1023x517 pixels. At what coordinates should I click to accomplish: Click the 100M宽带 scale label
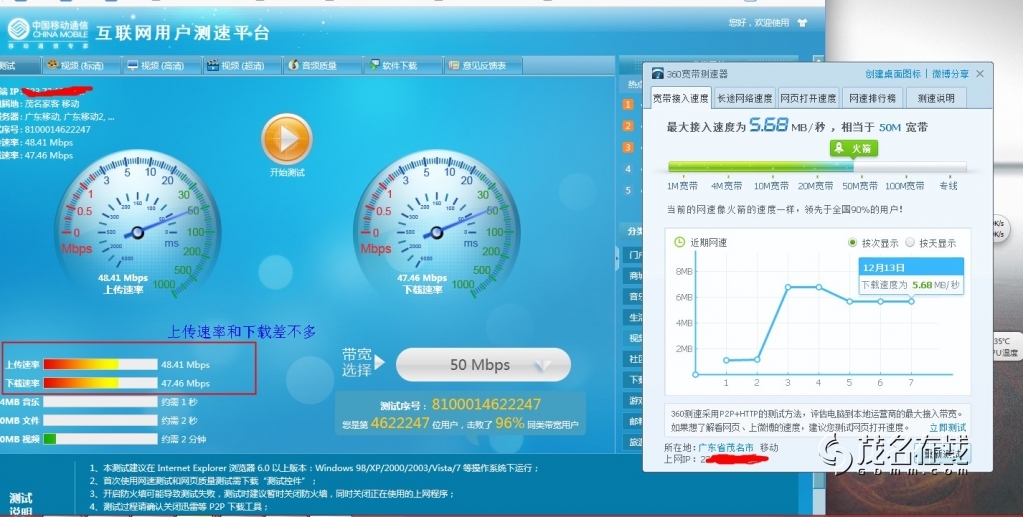(x=904, y=186)
